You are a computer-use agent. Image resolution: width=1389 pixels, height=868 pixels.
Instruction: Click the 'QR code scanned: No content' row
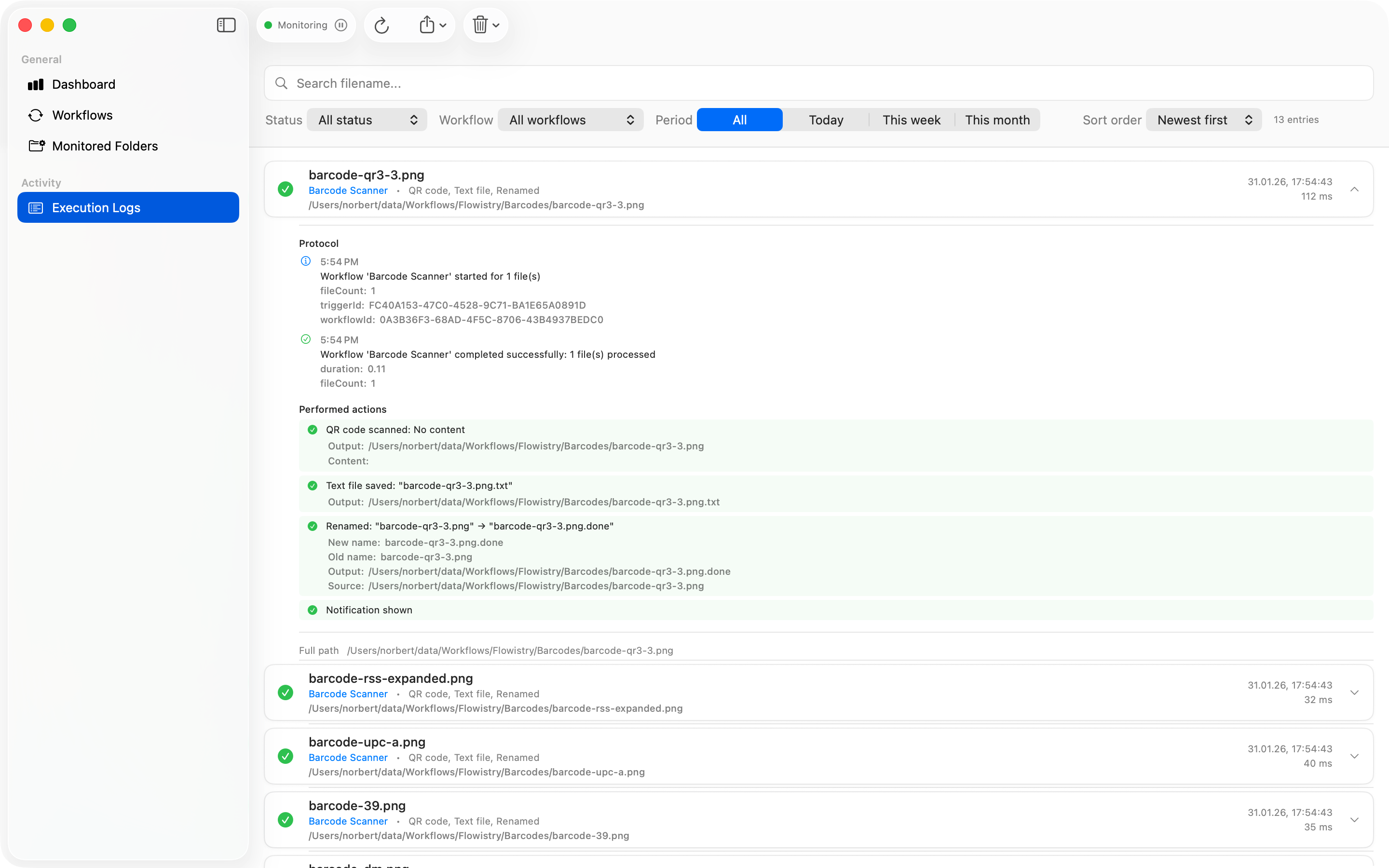coord(836,446)
